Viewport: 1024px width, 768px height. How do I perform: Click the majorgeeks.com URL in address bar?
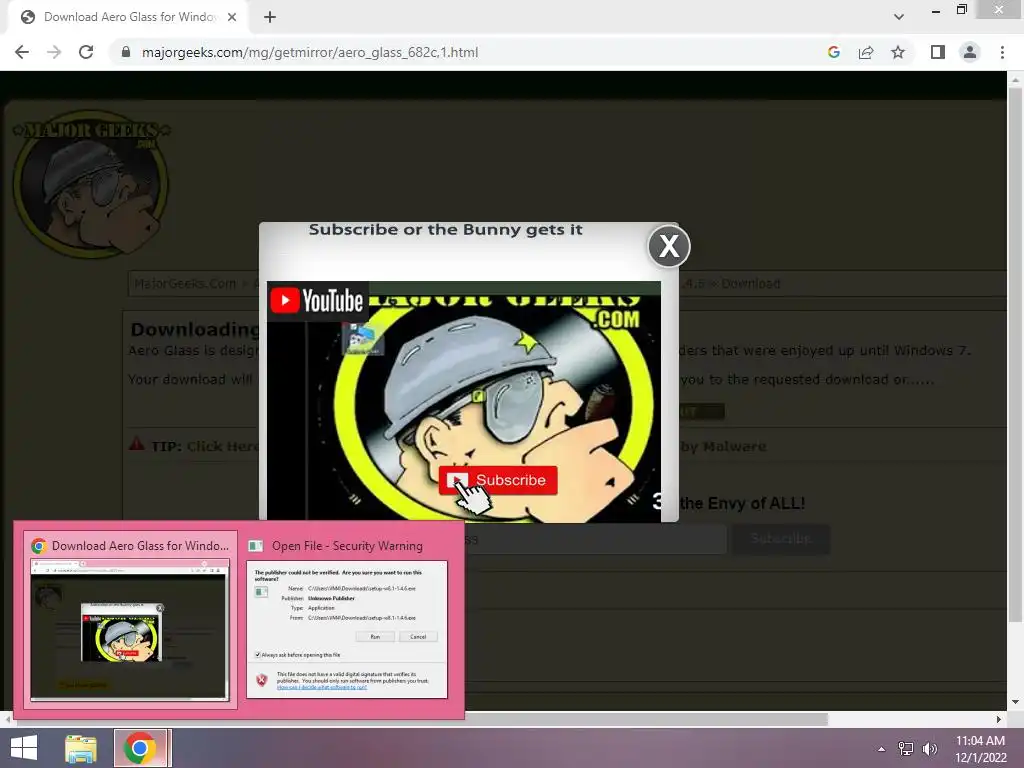[x=310, y=52]
